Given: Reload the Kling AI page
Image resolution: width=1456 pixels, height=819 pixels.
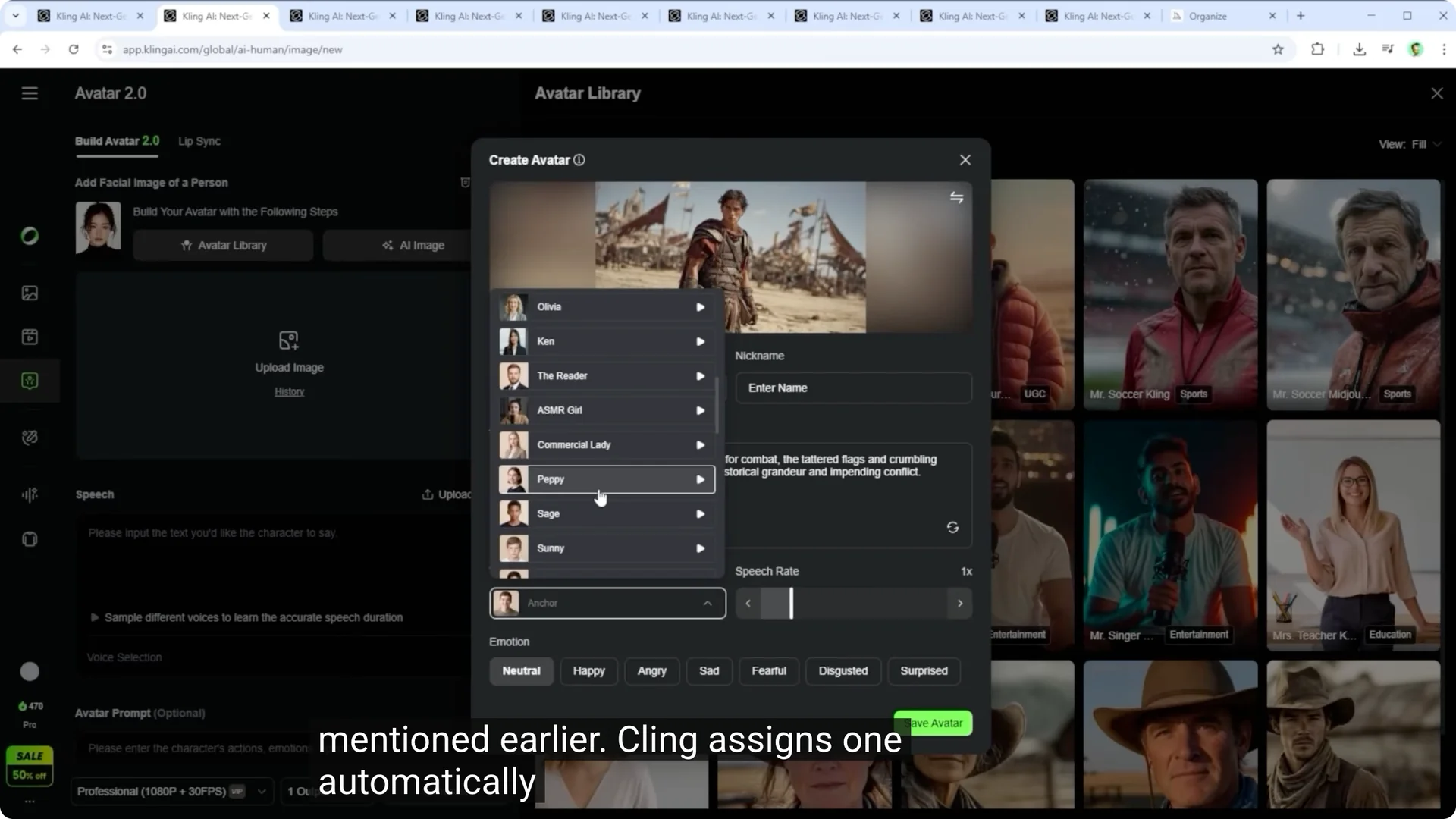Looking at the screenshot, I should (x=74, y=49).
